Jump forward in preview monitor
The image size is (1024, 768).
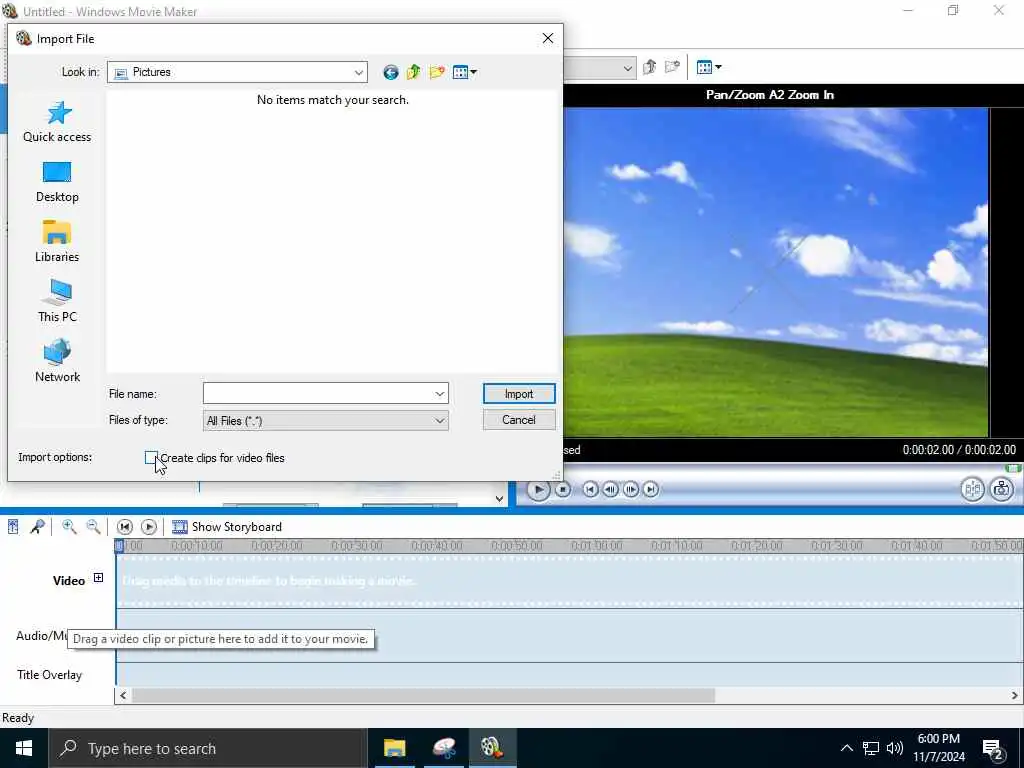pos(651,489)
